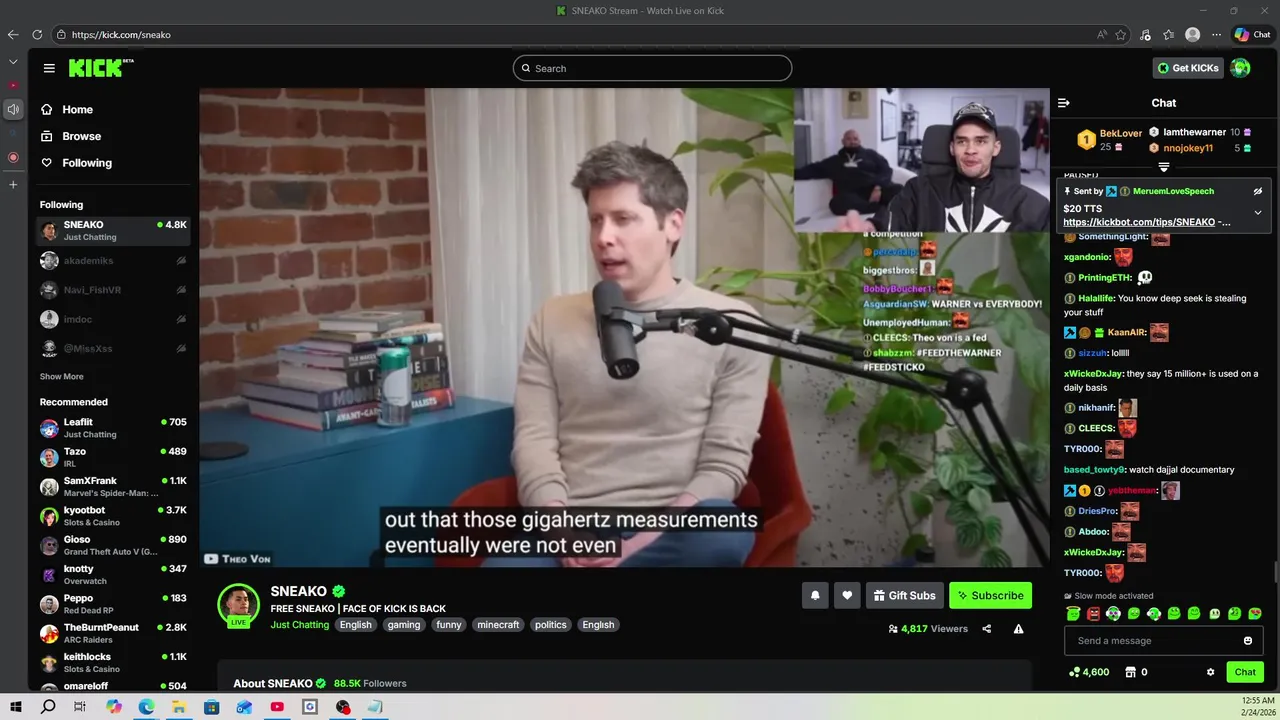
Task: Open recommended channel Leaflit
Action: [113, 428]
